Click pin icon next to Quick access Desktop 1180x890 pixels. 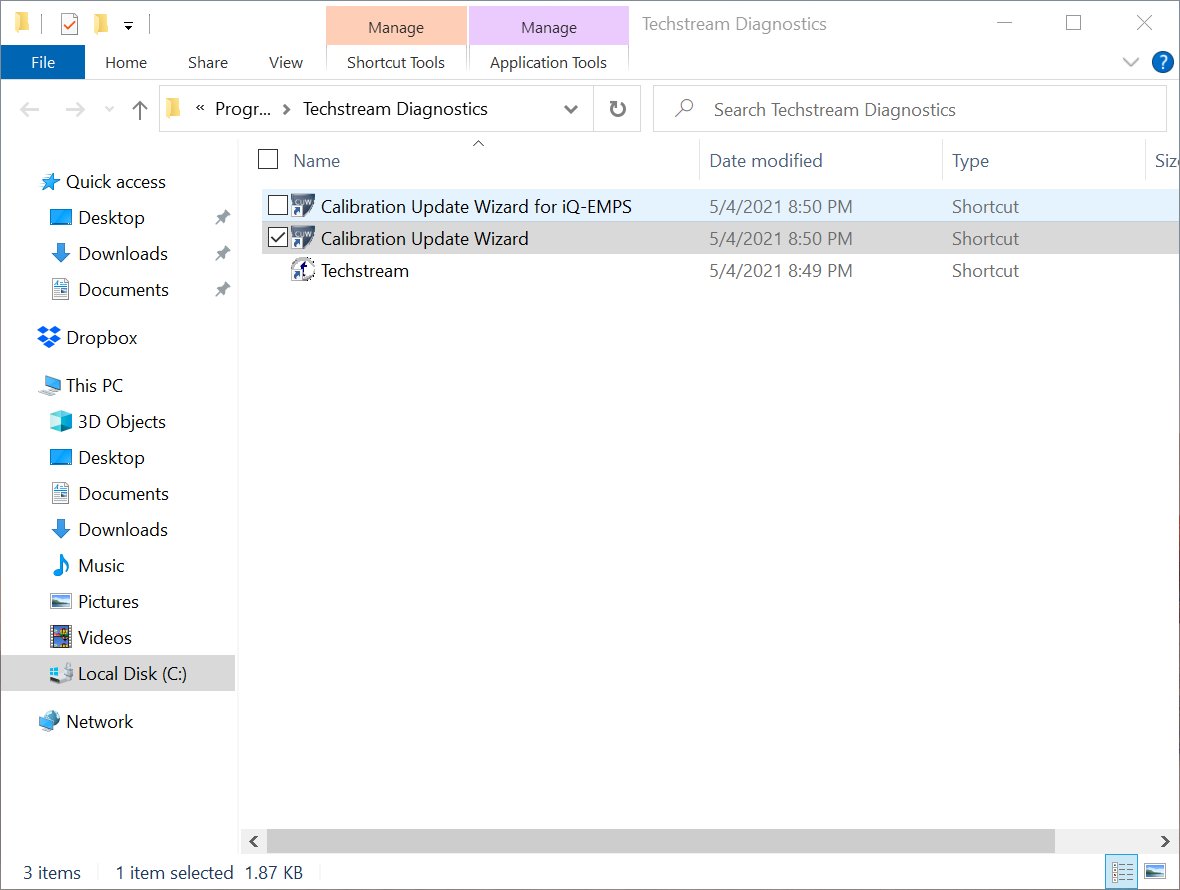point(222,217)
